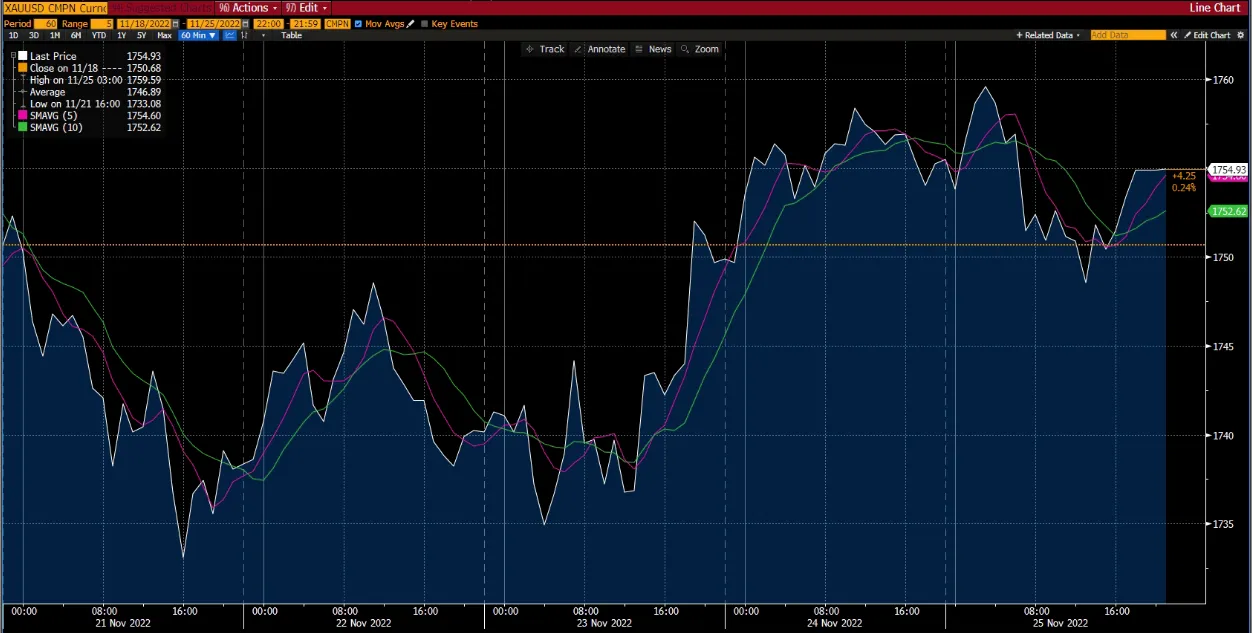Click the pencil icon beside Mov Avgs
The height and width of the screenshot is (633, 1252).
coord(410,23)
